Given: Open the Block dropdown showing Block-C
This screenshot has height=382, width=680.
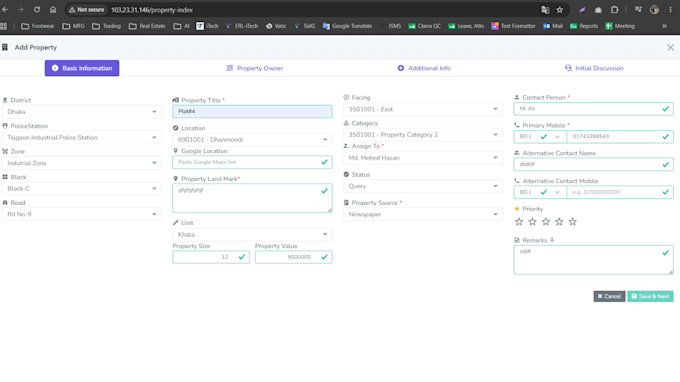Looking at the screenshot, I should coord(82,189).
